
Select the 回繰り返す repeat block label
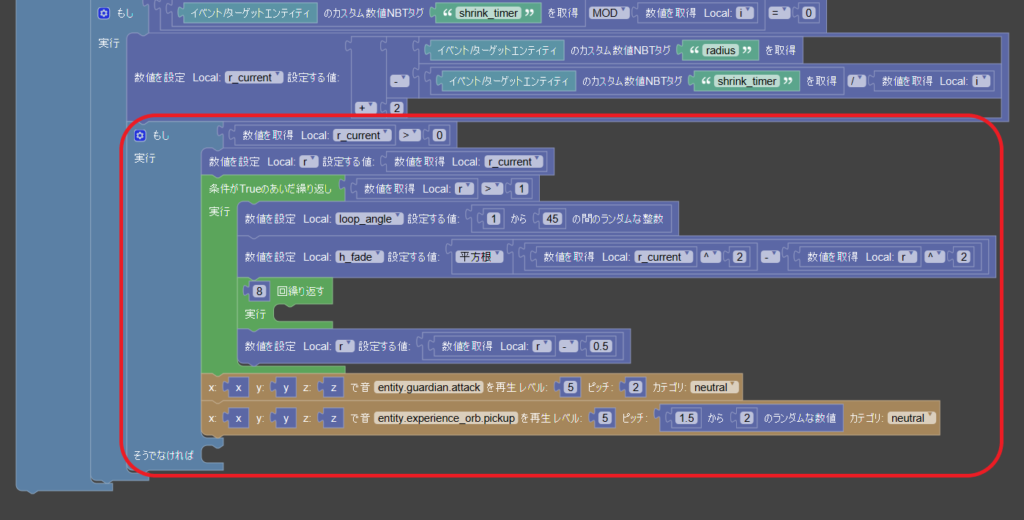[298, 292]
